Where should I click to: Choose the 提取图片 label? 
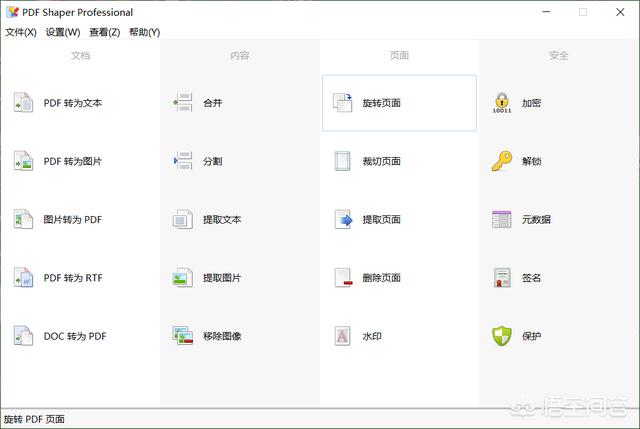[222, 278]
